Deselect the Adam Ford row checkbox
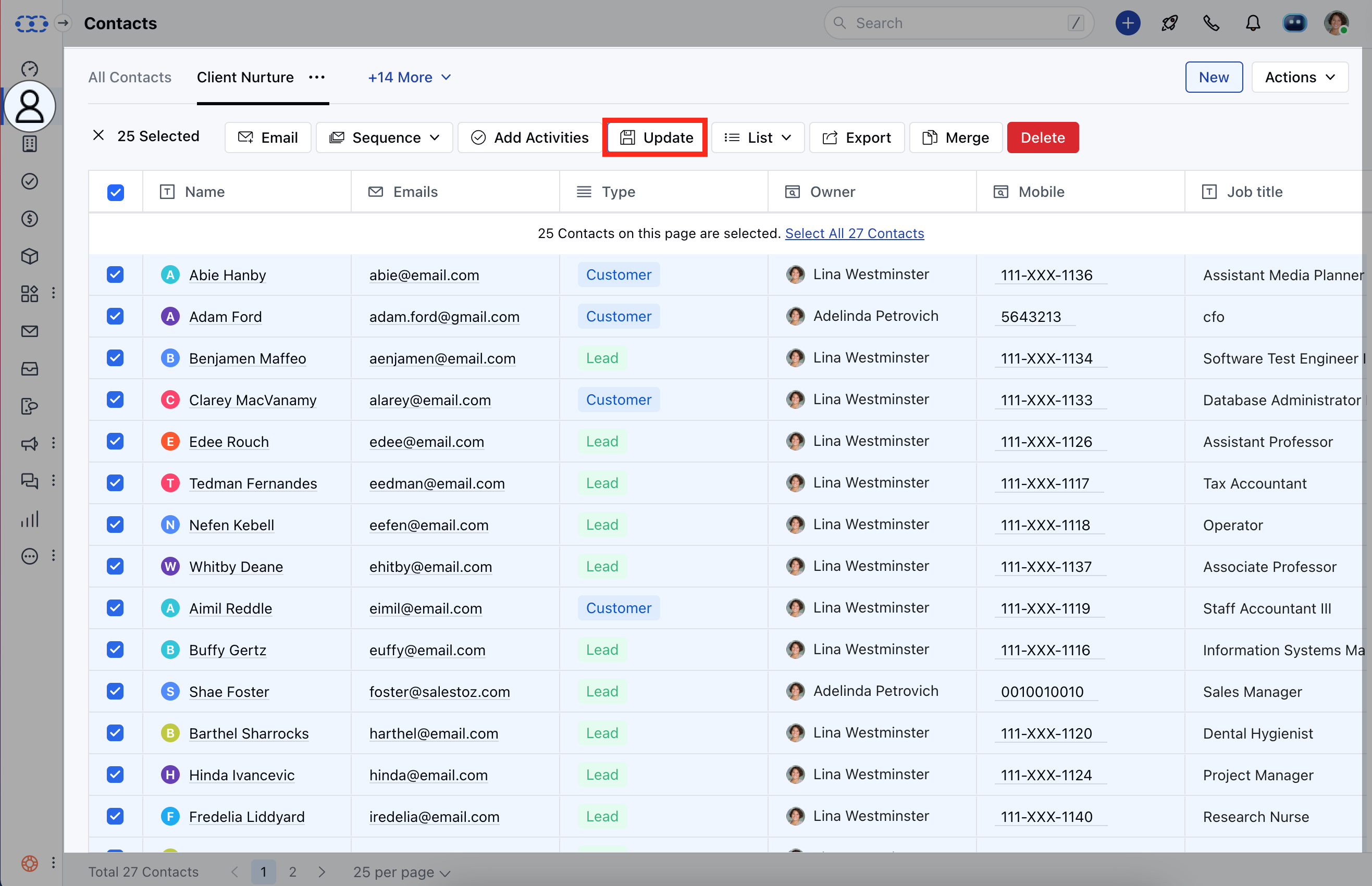1372x886 pixels. [116, 317]
